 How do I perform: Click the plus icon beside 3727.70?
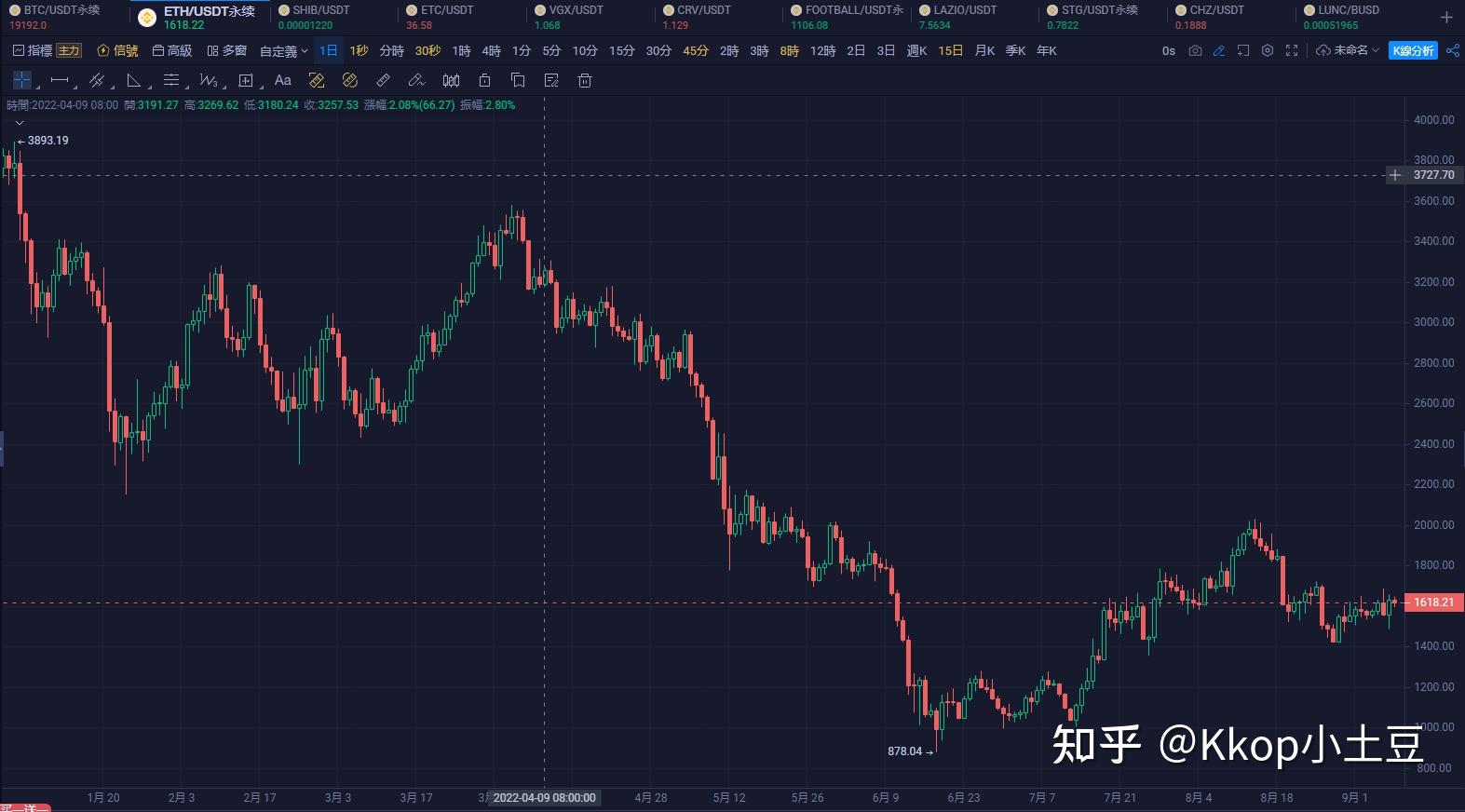coord(1395,175)
